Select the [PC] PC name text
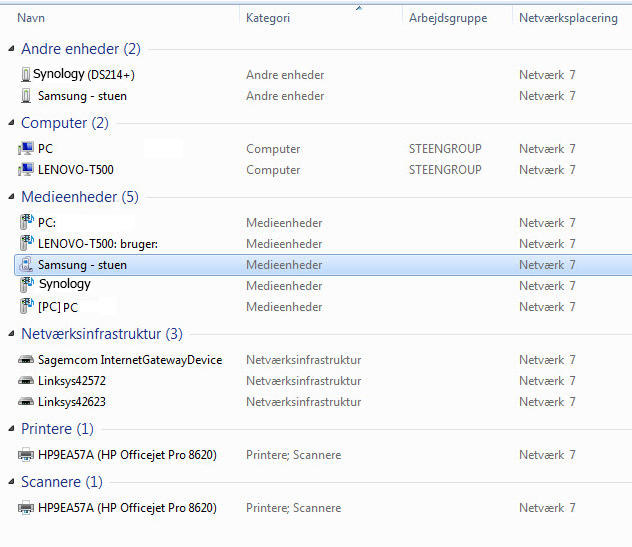Screen dimensions: 632x547 tap(58, 307)
